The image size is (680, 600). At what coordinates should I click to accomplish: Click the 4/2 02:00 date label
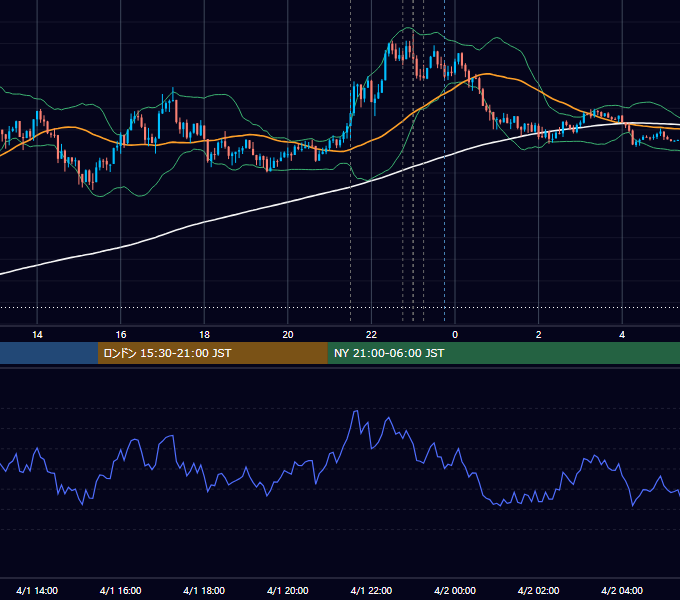pos(539,590)
